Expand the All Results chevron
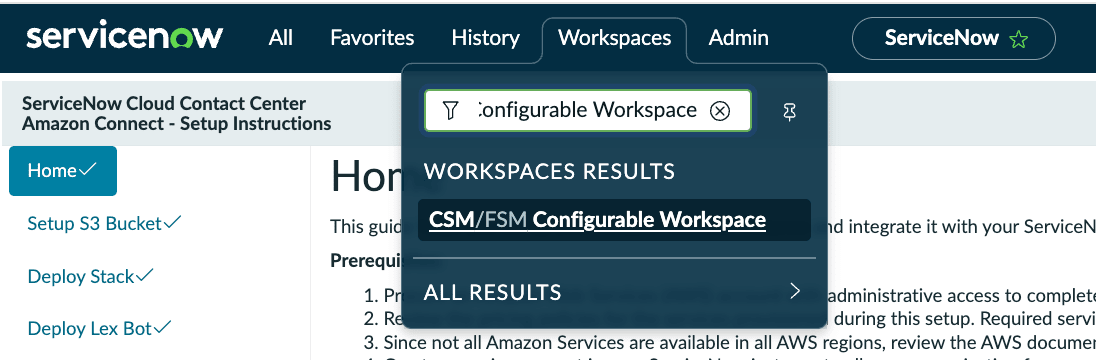 click(x=794, y=291)
